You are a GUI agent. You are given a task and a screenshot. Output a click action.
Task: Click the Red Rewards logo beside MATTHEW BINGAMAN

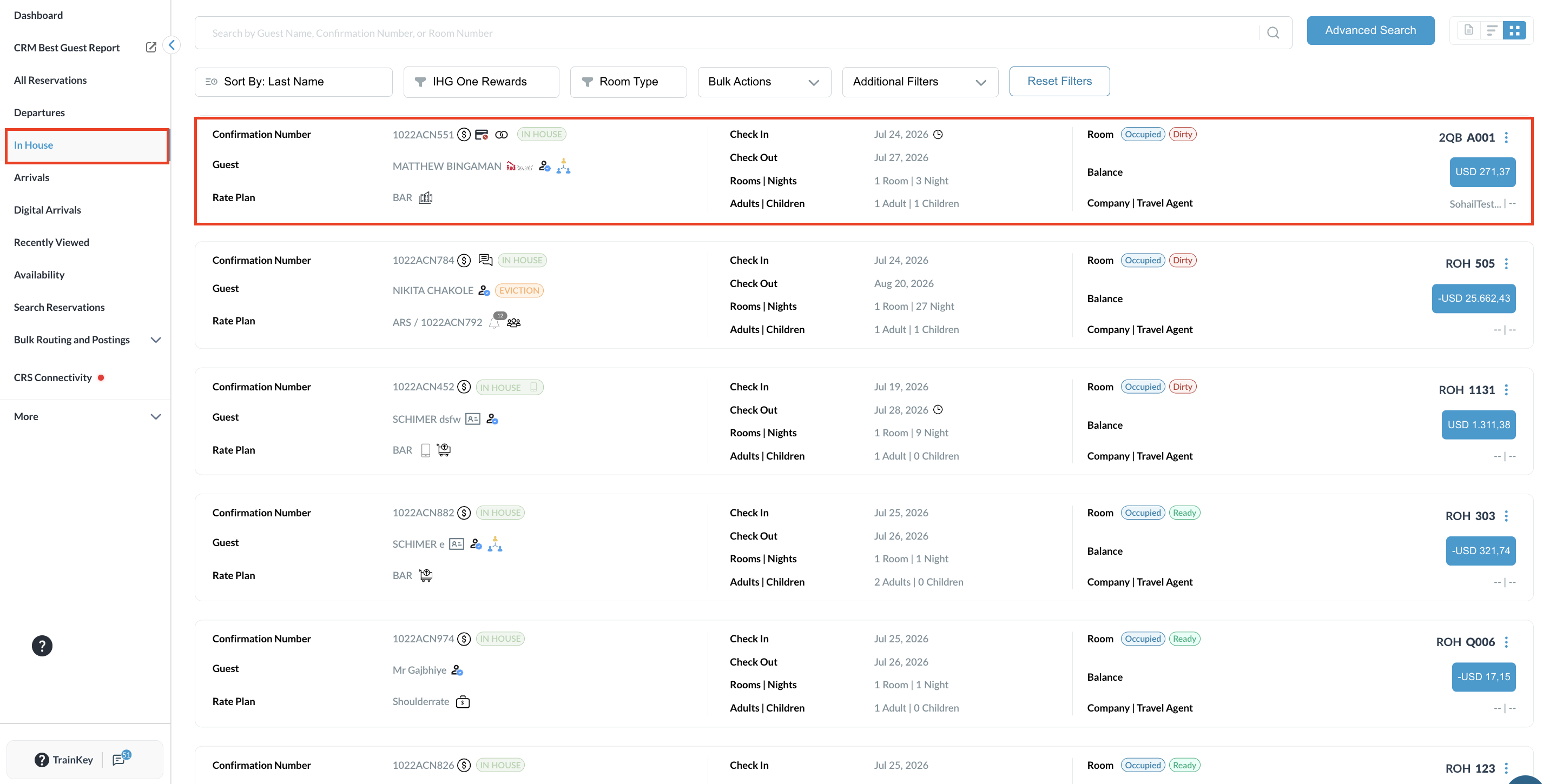pos(519,166)
